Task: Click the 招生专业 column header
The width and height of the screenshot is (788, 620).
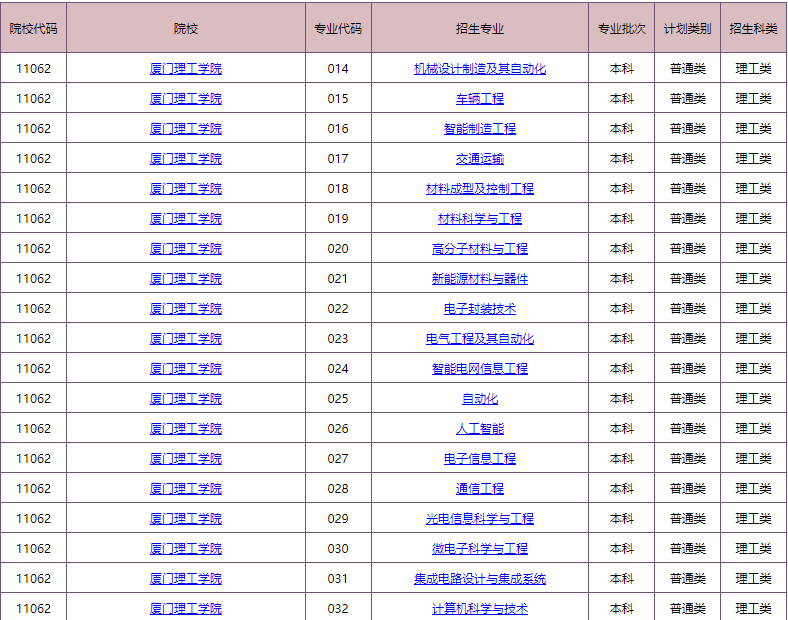Action: coord(479,28)
